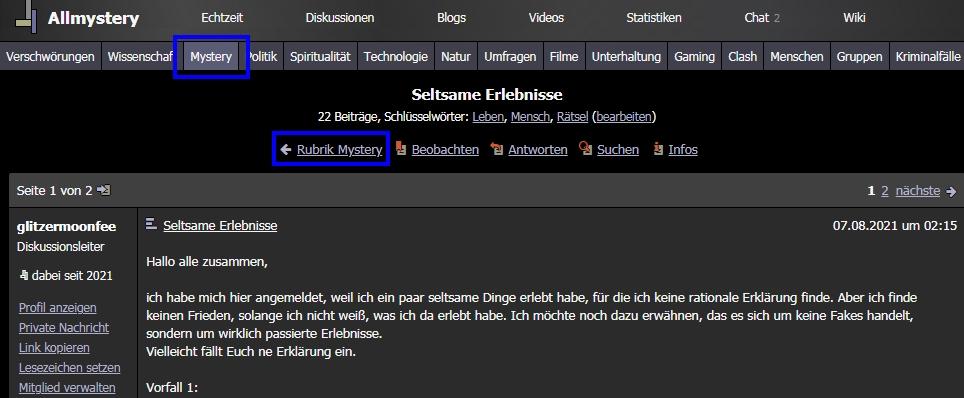The height and width of the screenshot is (398, 964).
Task: Select the Clash category tab
Action: (x=742, y=57)
